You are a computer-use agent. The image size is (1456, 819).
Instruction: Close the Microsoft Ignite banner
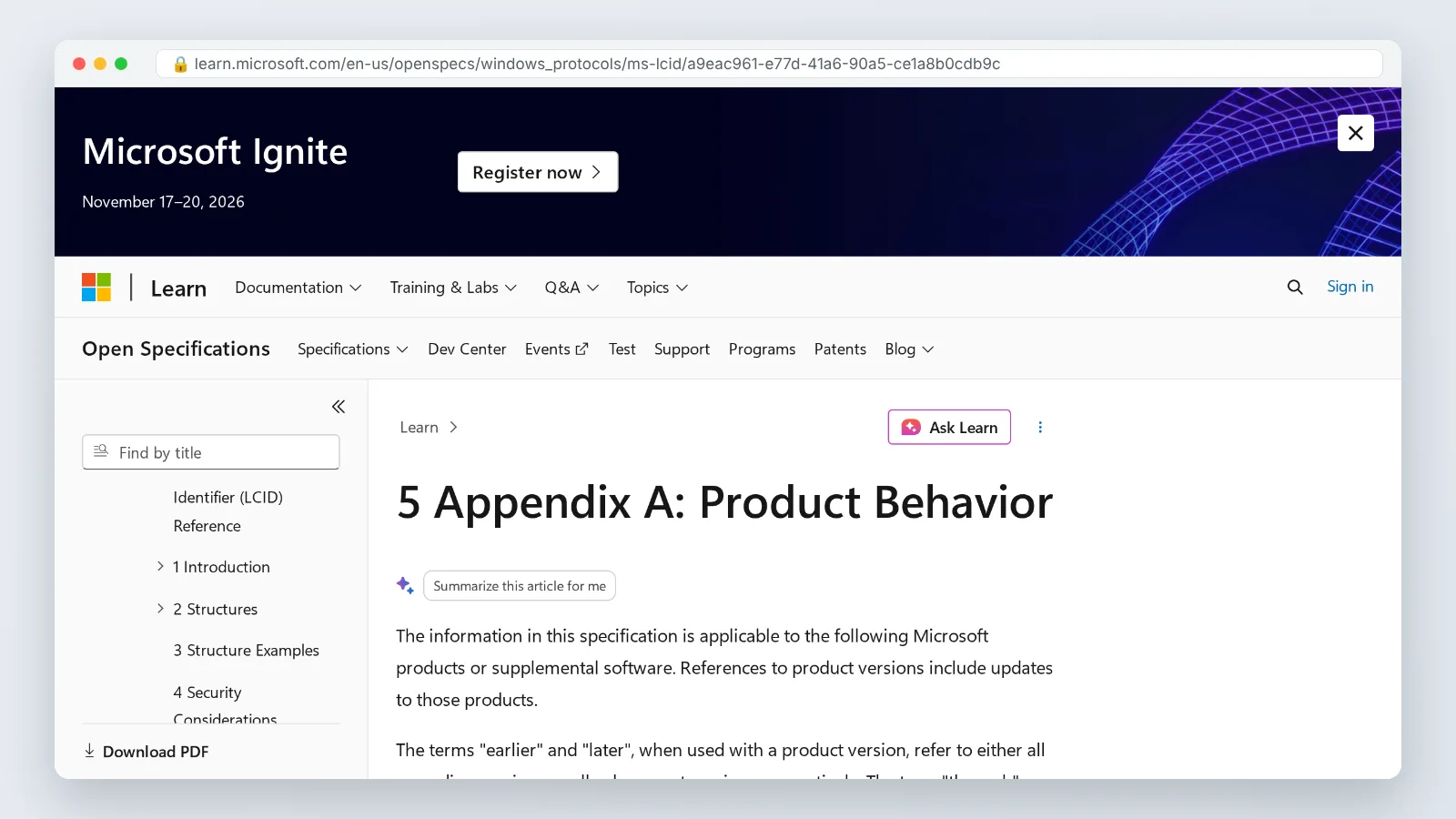tap(1355, 133)
